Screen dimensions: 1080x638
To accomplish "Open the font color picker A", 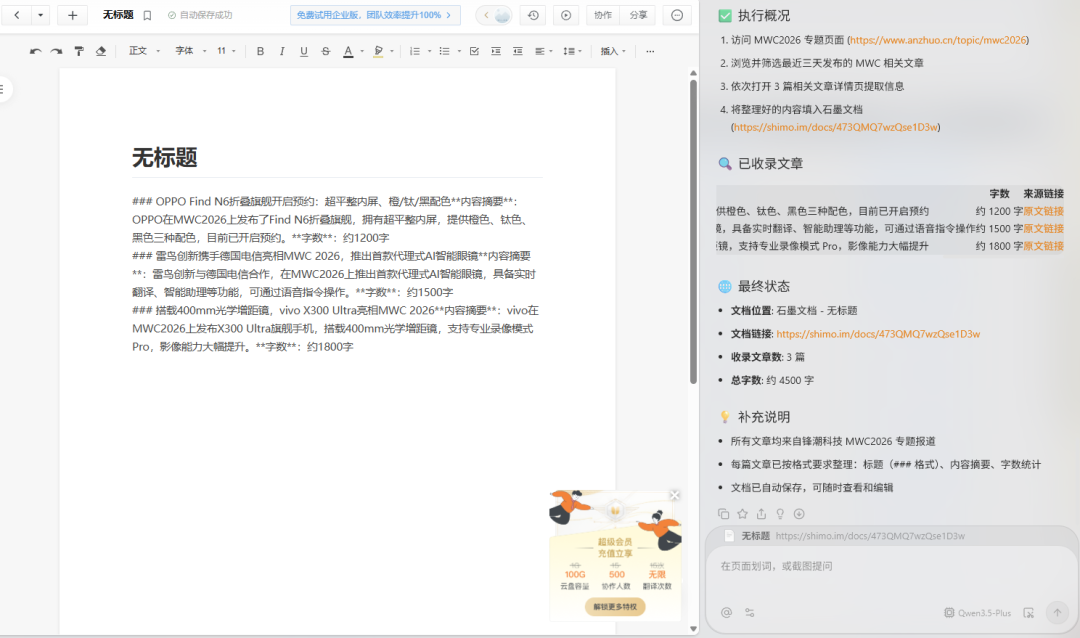I will coord(348,51).
